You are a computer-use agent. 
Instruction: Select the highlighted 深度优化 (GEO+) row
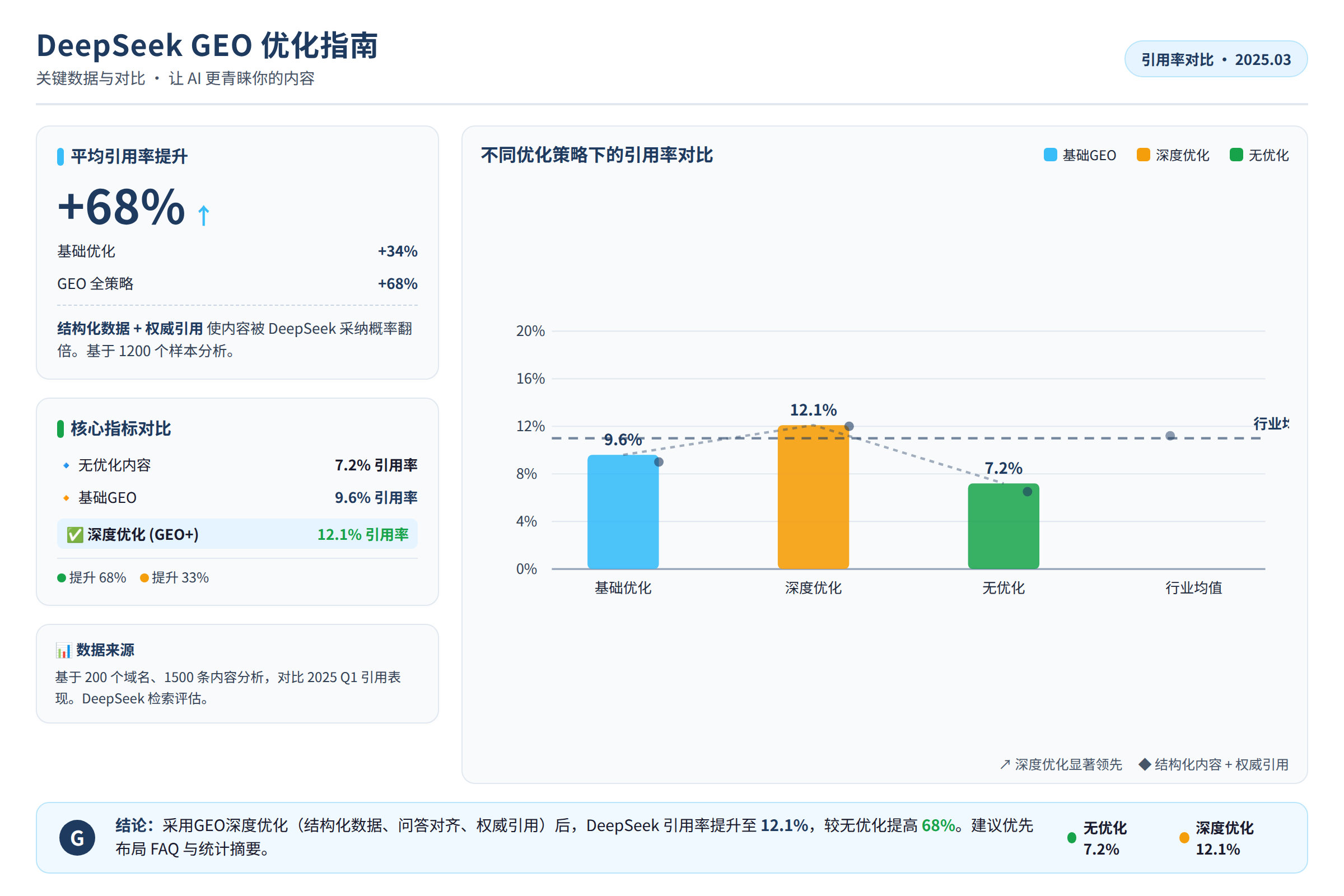click(x=237, y=534)
